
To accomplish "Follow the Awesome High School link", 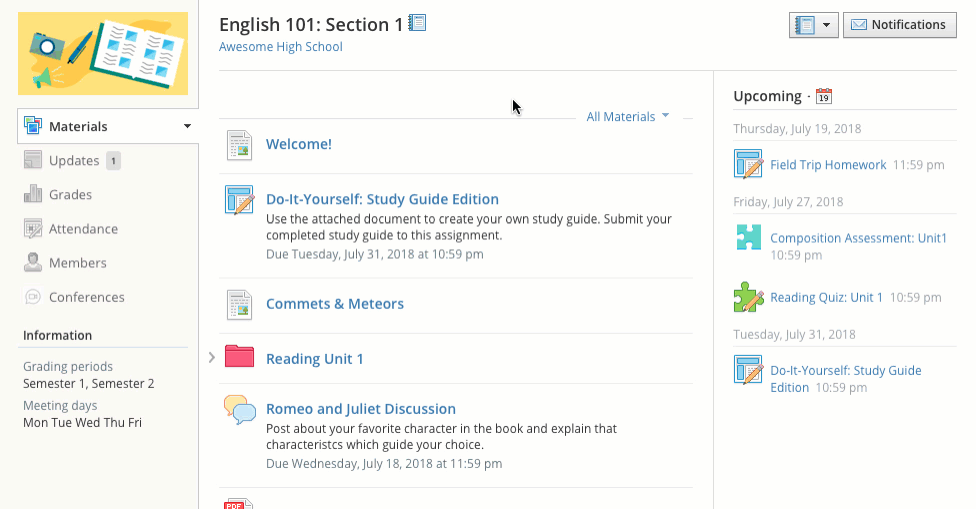I will coord(280,47).
